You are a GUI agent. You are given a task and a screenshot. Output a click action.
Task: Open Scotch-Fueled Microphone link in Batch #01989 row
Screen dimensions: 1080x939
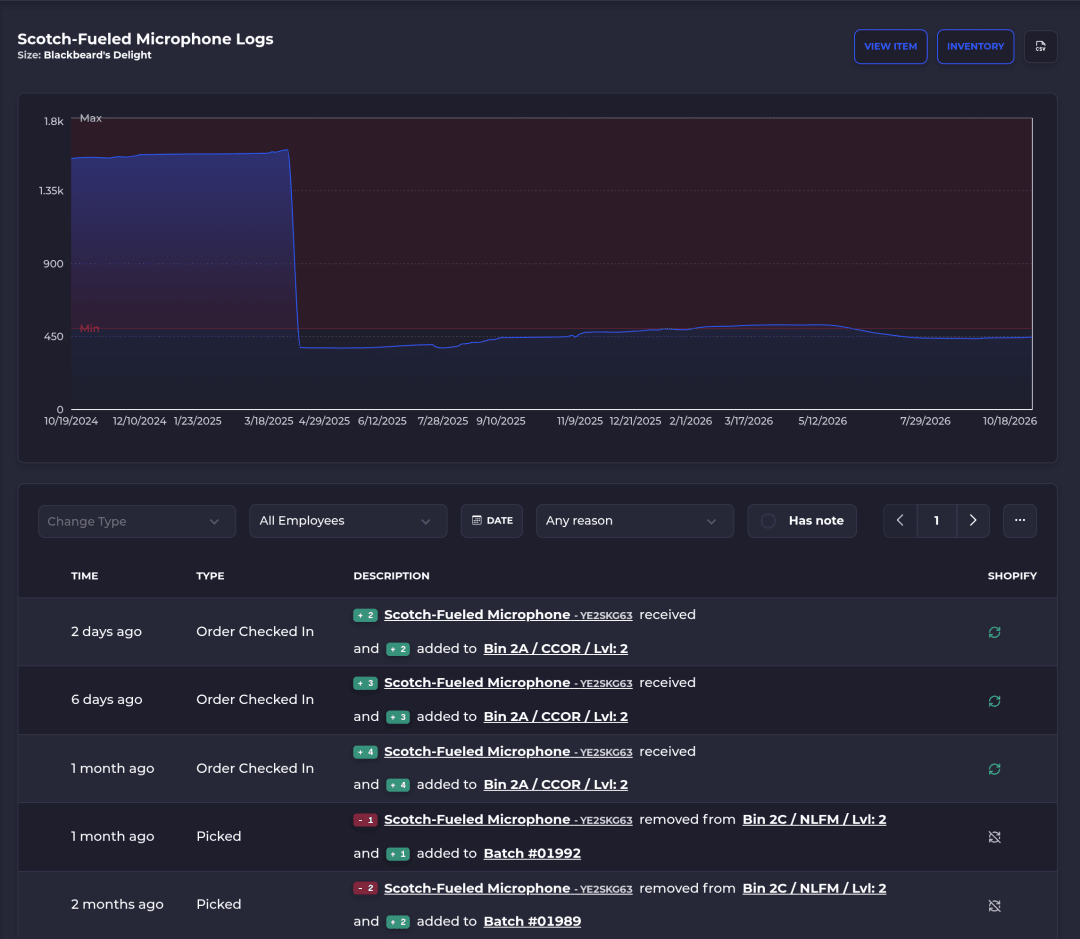click(508, 888)
